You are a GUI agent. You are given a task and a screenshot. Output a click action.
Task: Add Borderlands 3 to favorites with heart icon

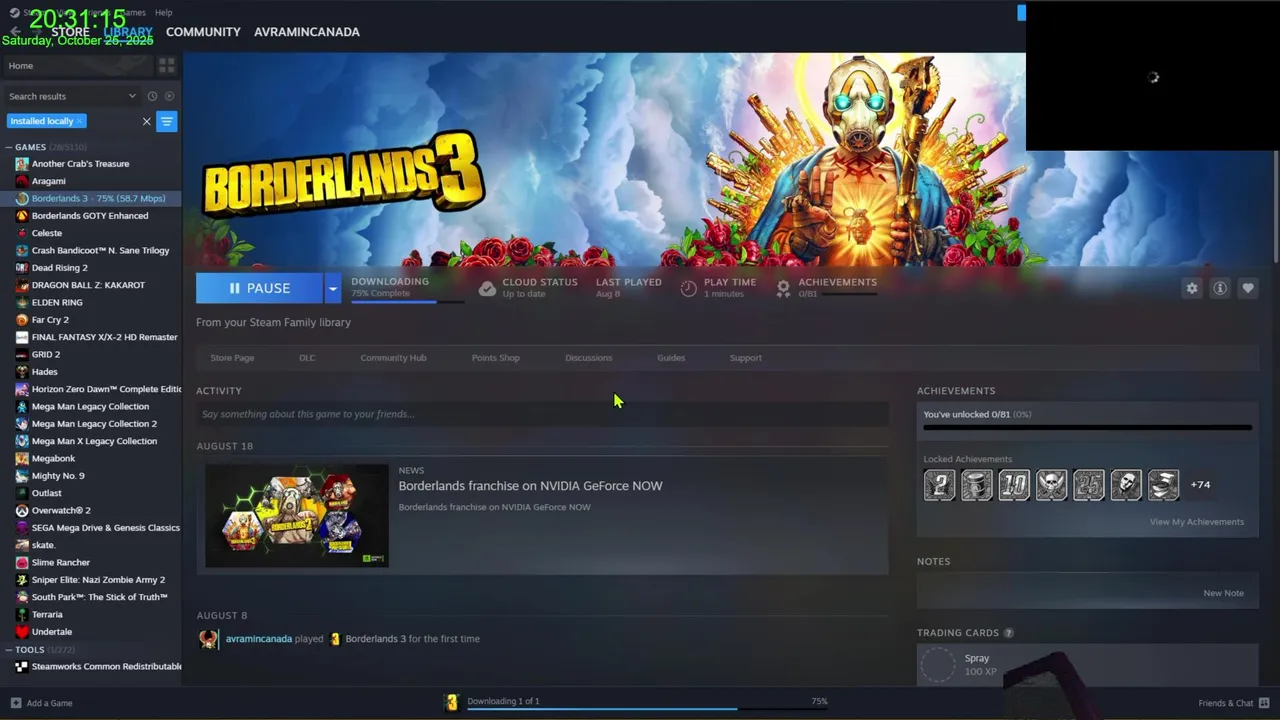[x=1248, y=288]
